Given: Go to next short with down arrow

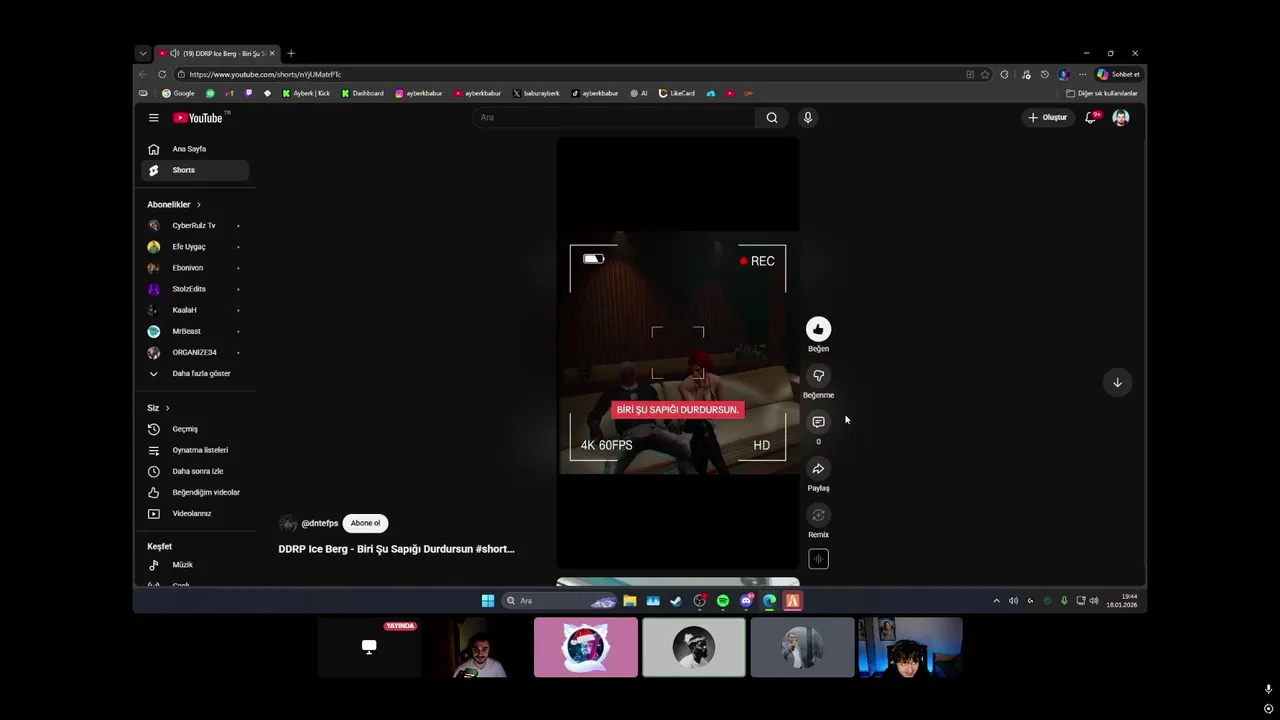Looking at the screenshot, I should [1117, 382].
